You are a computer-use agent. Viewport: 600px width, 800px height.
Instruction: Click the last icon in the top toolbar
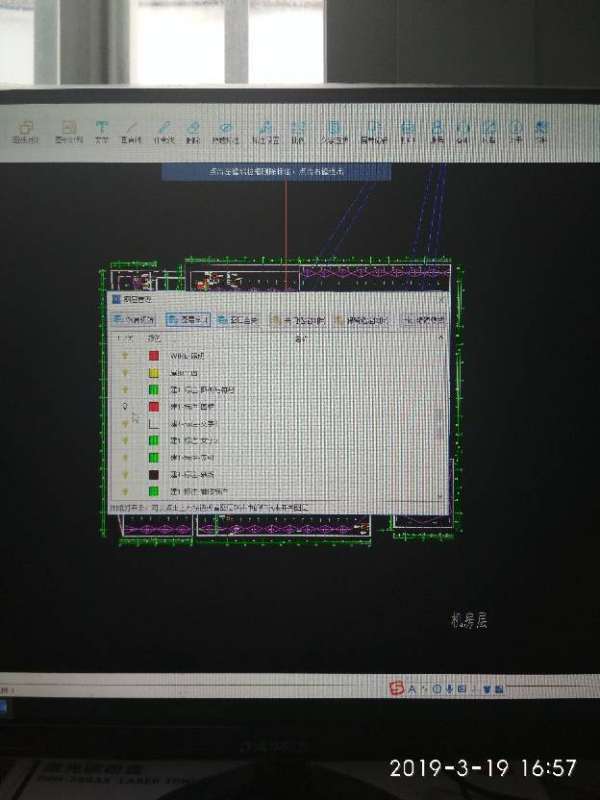point(541,131)
